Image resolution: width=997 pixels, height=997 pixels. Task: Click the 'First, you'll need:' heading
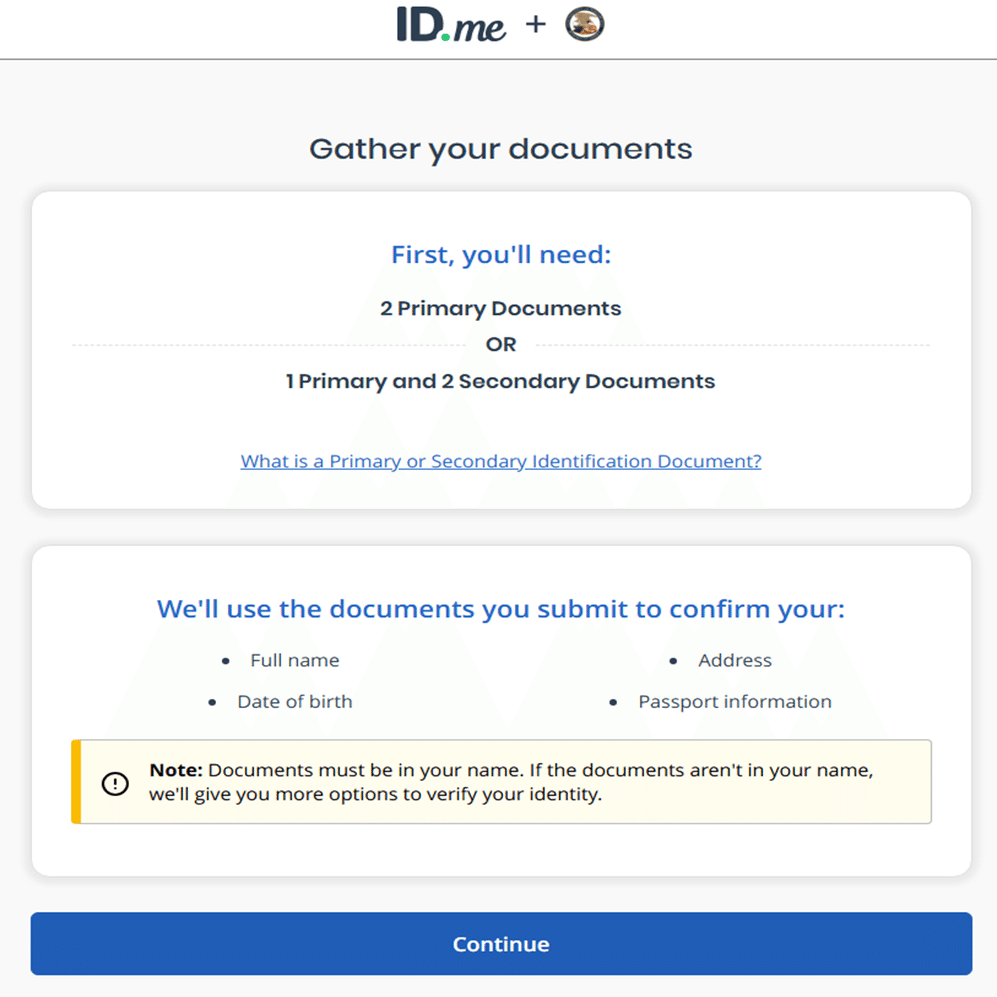(500, 255)
